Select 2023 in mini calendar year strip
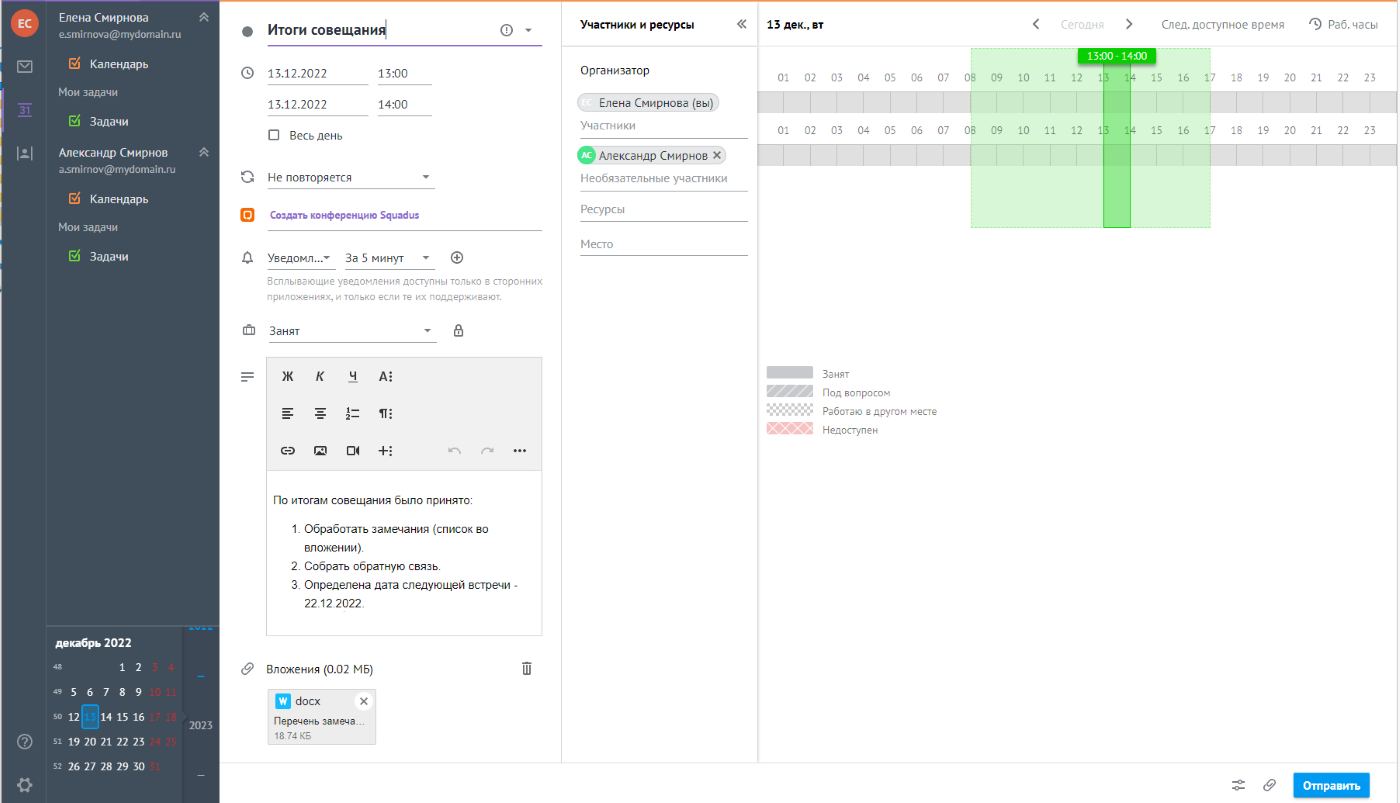 tap(201, 725)
